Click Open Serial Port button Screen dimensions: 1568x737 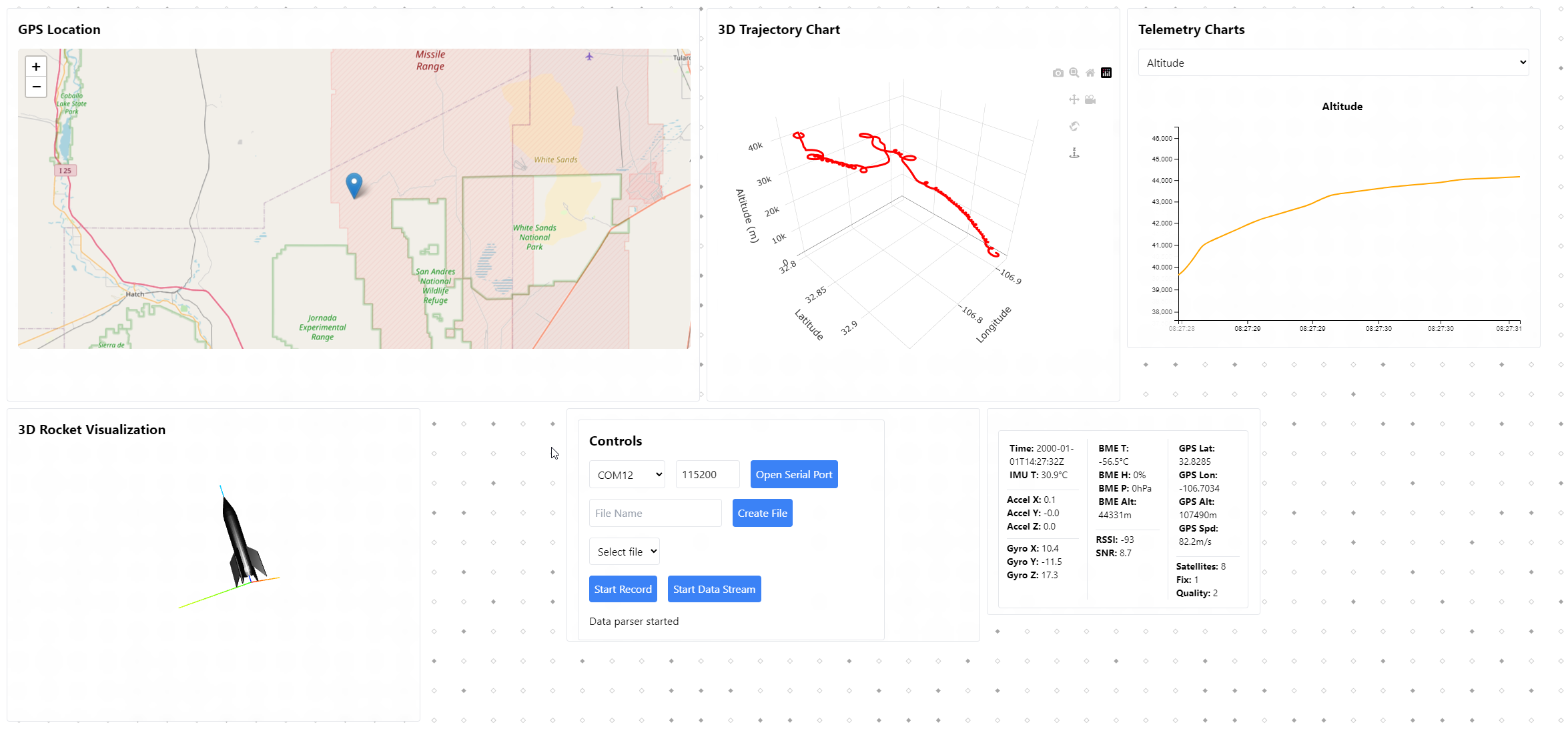[794, 474]
